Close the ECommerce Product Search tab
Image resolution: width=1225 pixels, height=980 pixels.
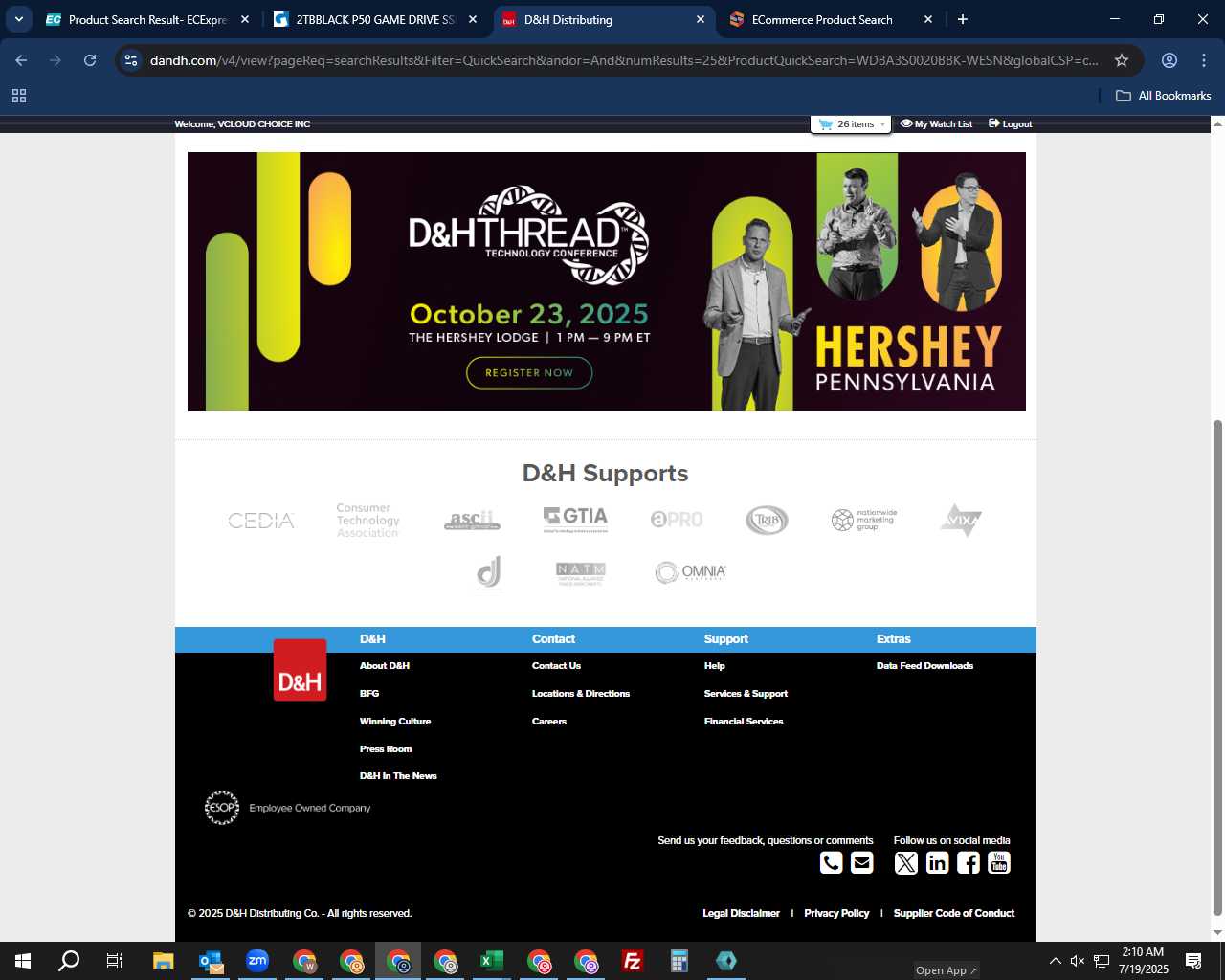coord(928,19)
